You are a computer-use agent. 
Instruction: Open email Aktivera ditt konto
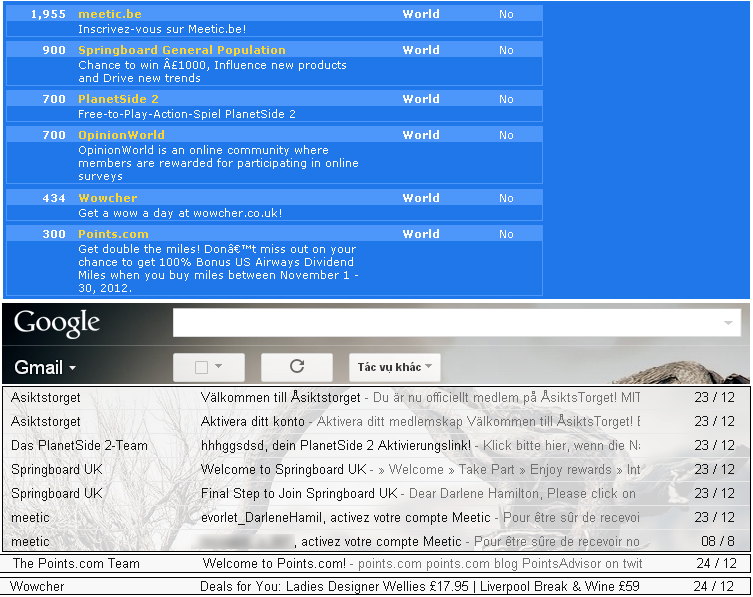(x=376, y=422)
